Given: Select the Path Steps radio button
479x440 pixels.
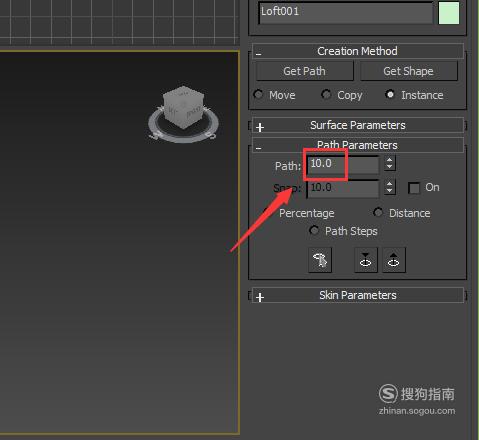Looking at the screenshot, I should click(314, 230).
